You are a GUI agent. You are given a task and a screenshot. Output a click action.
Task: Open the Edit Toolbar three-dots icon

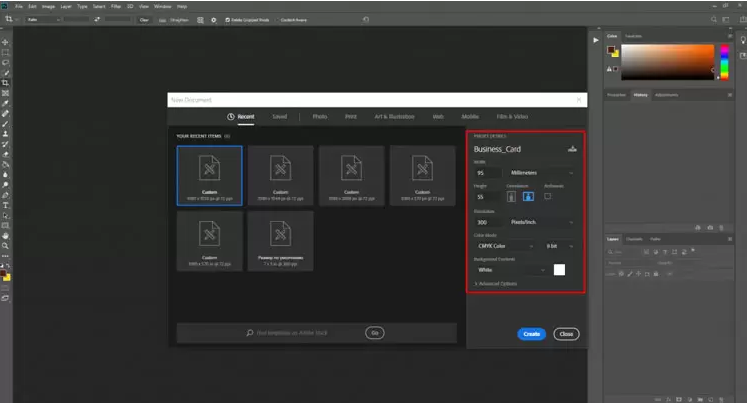[5, 256]
